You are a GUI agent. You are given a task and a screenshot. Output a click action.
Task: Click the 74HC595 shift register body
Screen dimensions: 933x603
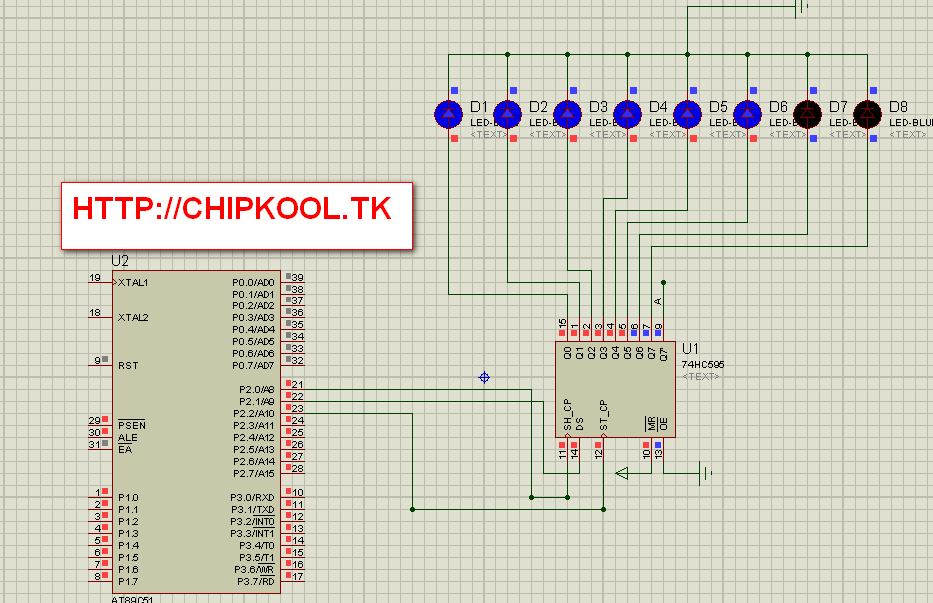point(615,390)
